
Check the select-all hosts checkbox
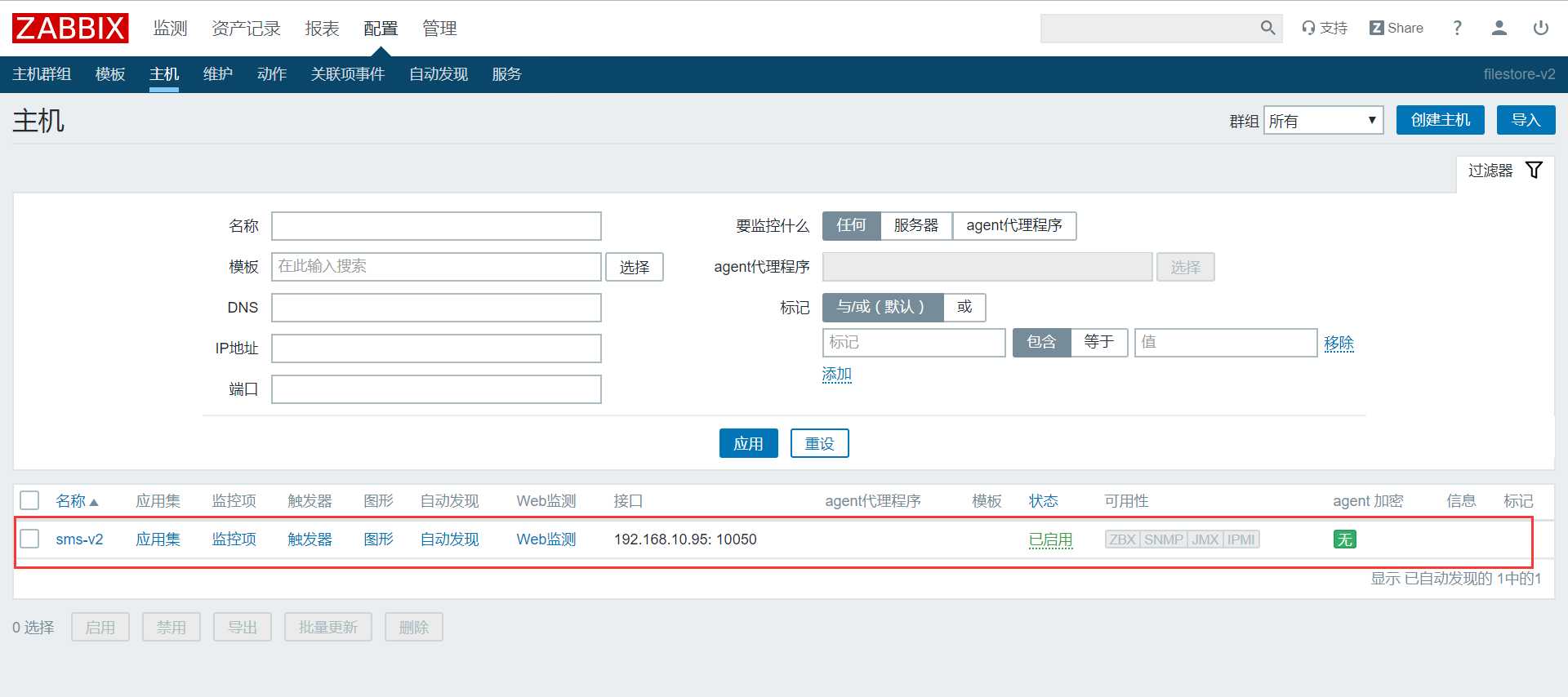coord(29,500)
